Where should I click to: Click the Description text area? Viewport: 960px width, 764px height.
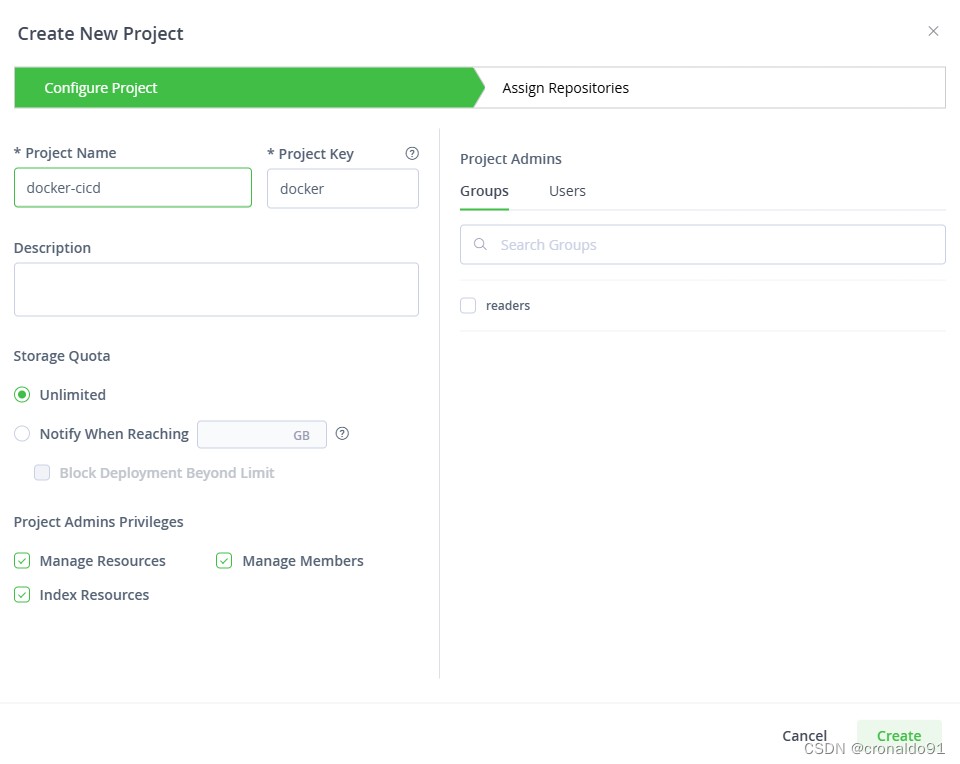coord(216,290)
